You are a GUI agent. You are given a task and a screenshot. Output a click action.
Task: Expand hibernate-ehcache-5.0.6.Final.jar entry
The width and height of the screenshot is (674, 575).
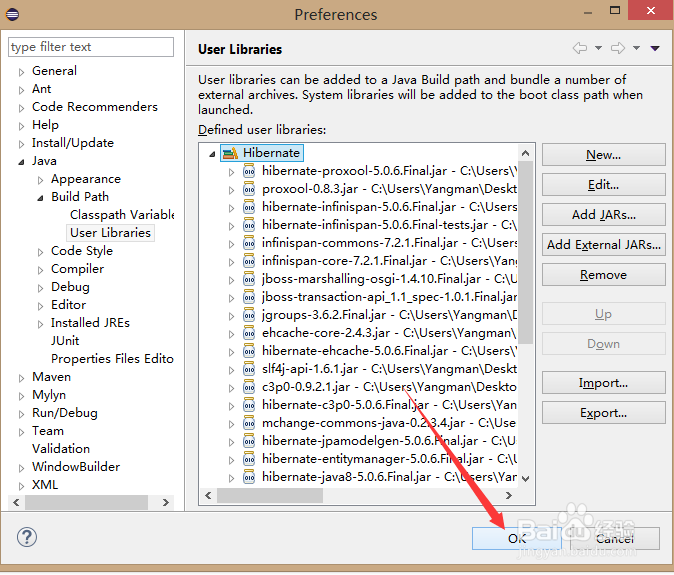click(x=232, y=352)
